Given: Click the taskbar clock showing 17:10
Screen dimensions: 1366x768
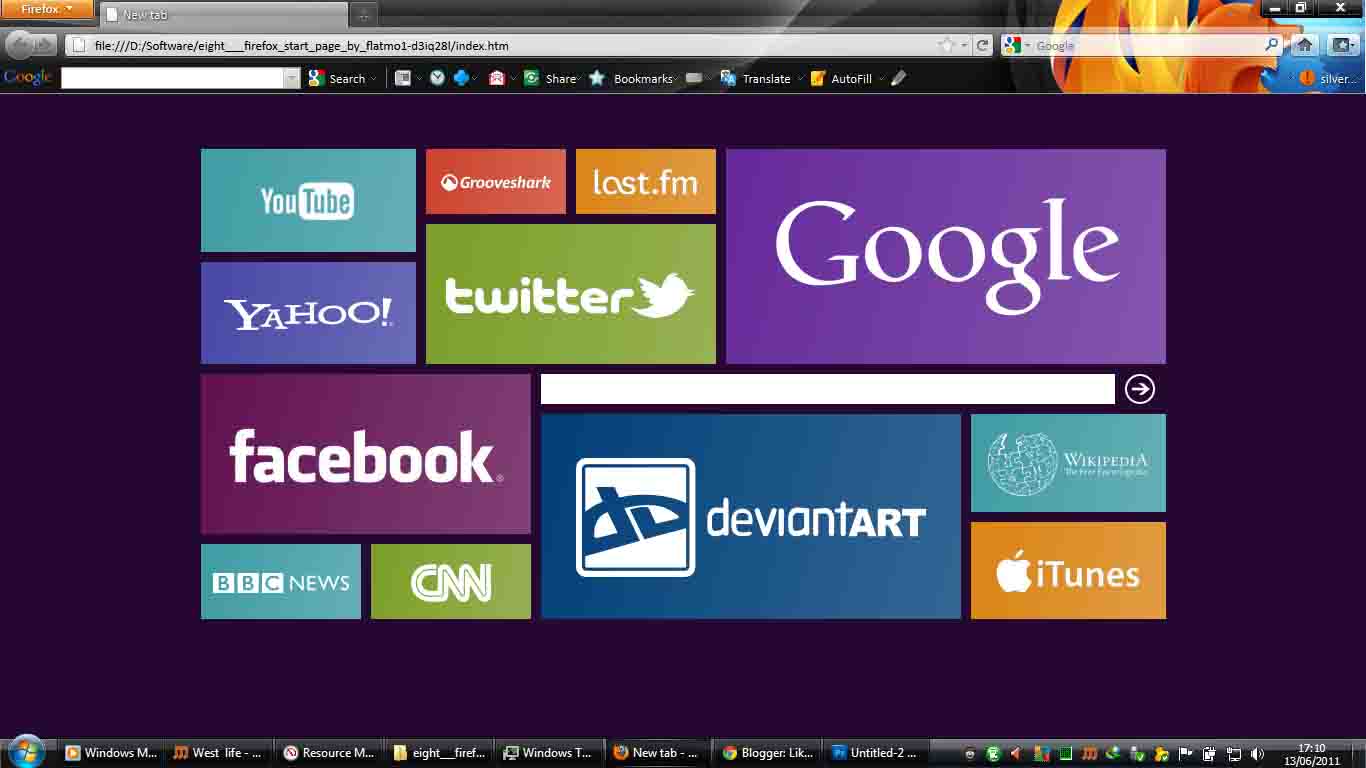Looking at the screenshot, I should (1312, 754).
